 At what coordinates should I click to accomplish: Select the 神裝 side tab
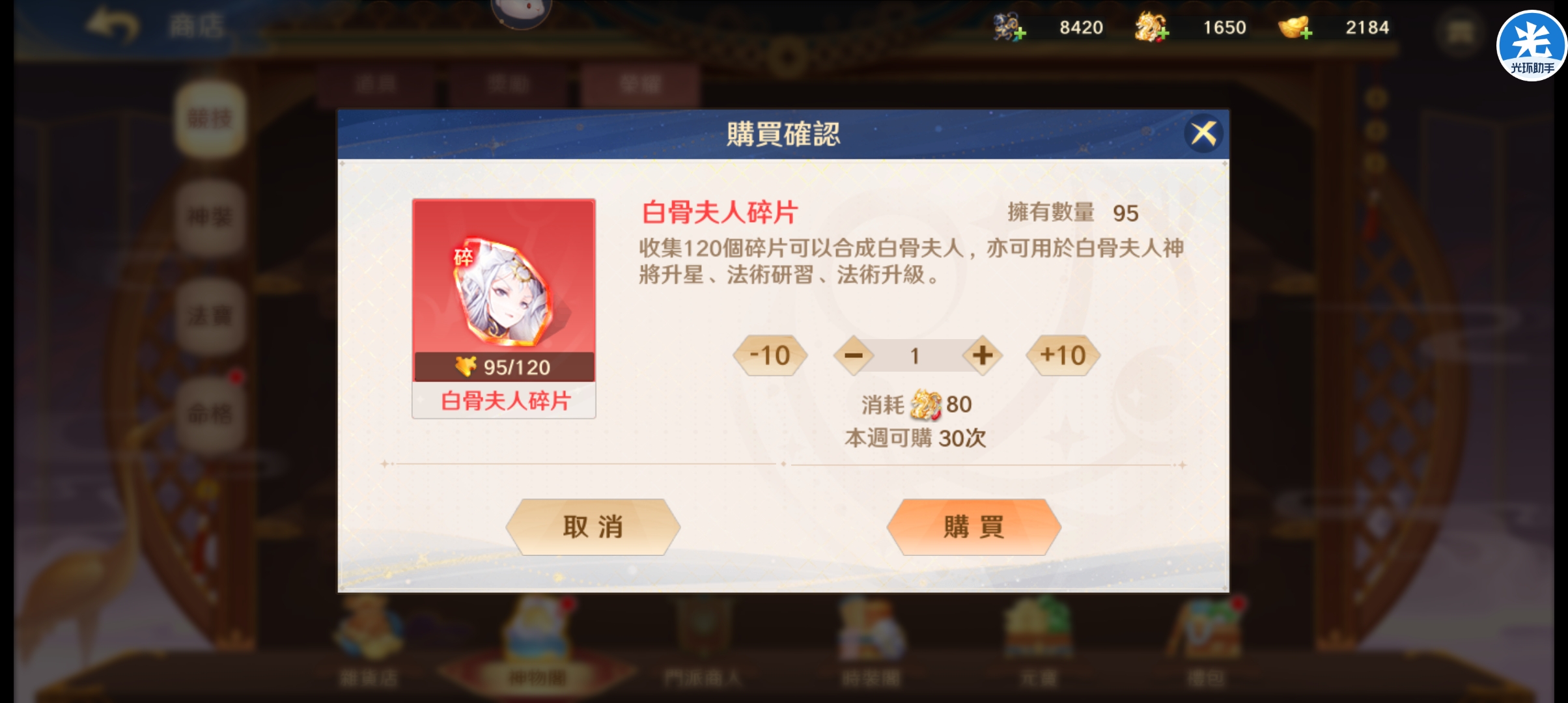(x=210, y=217)
